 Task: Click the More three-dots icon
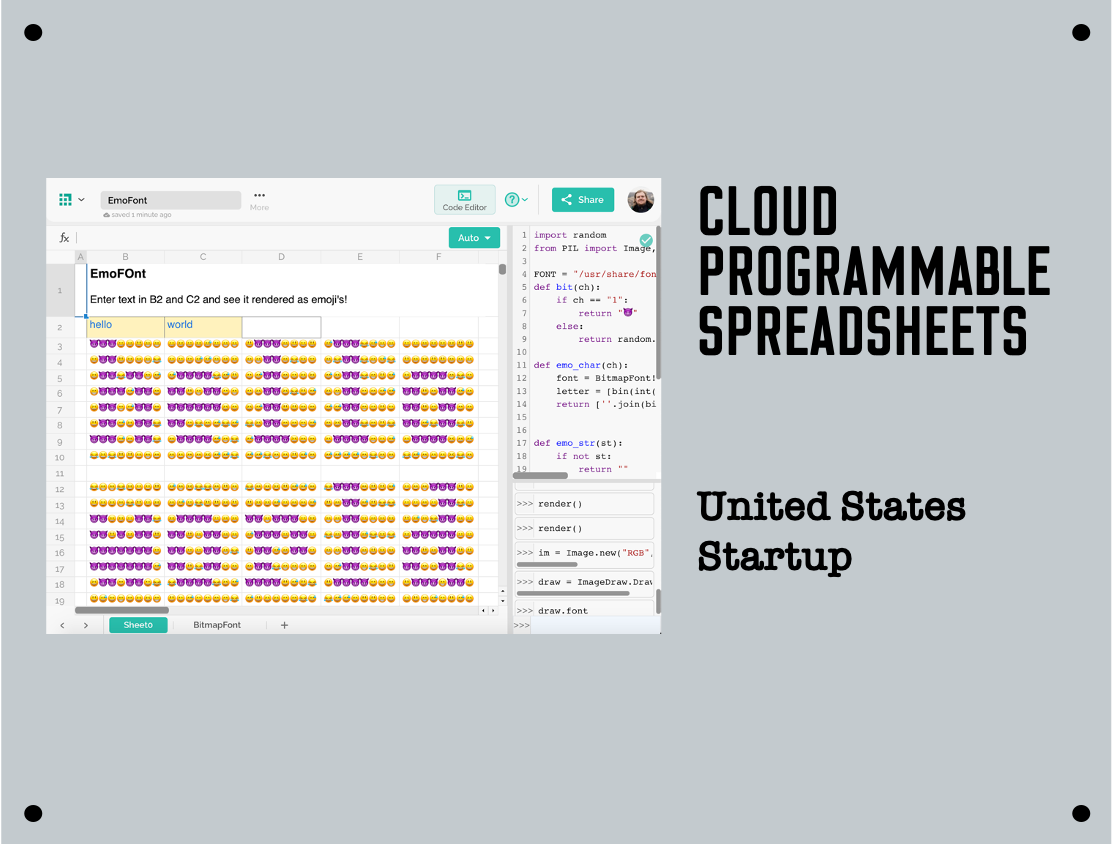point(259,195)
